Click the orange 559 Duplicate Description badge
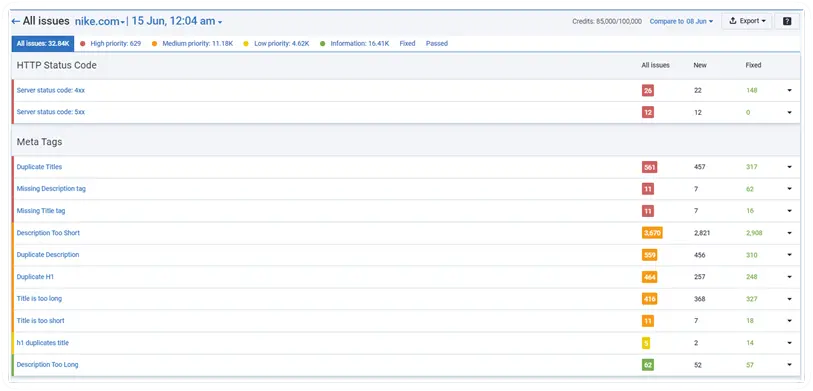 tap(650, 255)
